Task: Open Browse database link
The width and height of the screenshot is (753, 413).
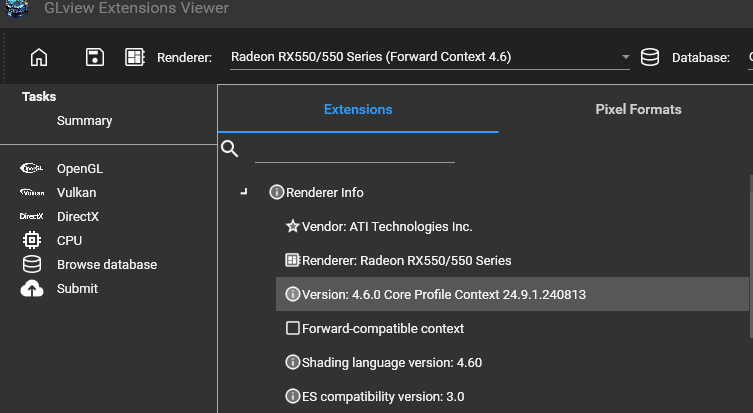Action: pos(107,265)
